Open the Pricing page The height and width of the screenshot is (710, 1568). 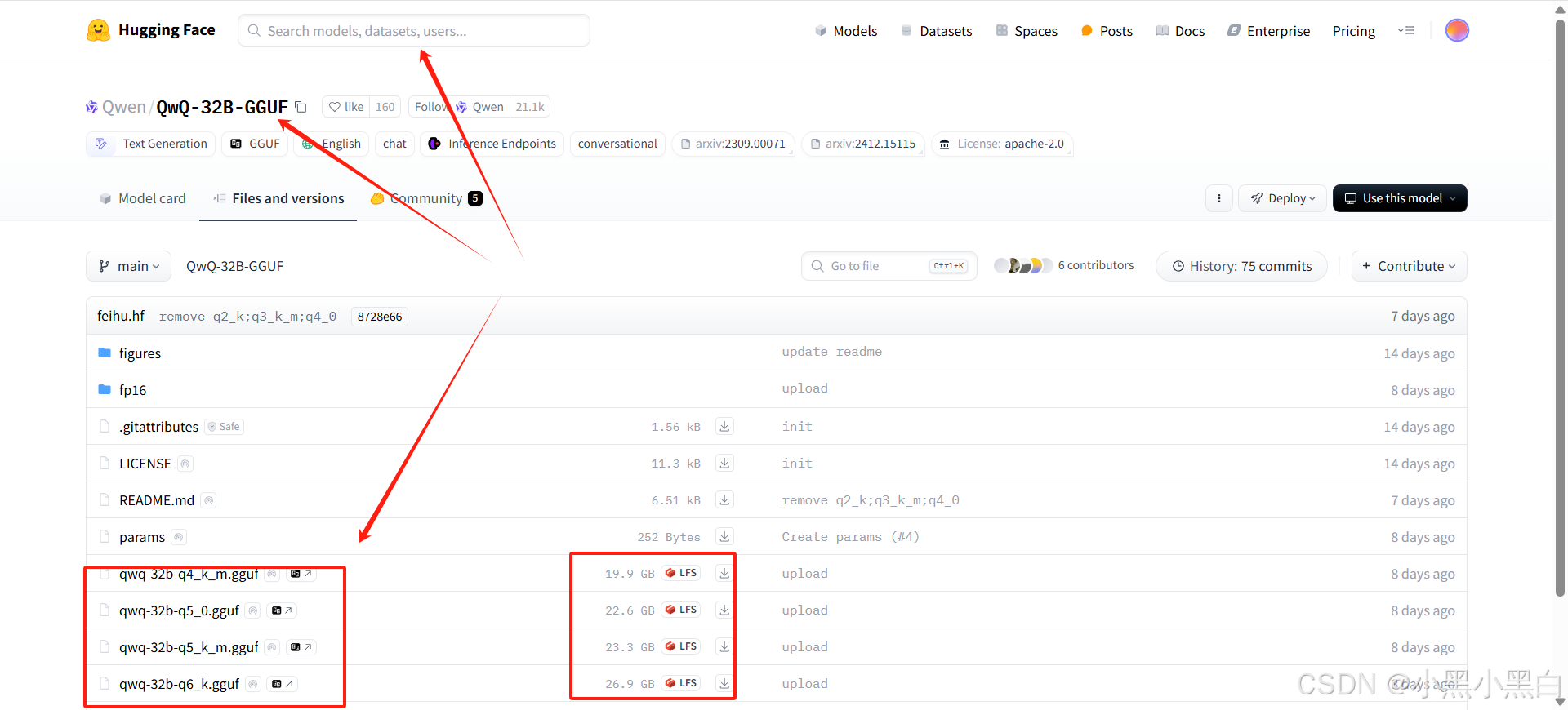tap(1353, 31)
